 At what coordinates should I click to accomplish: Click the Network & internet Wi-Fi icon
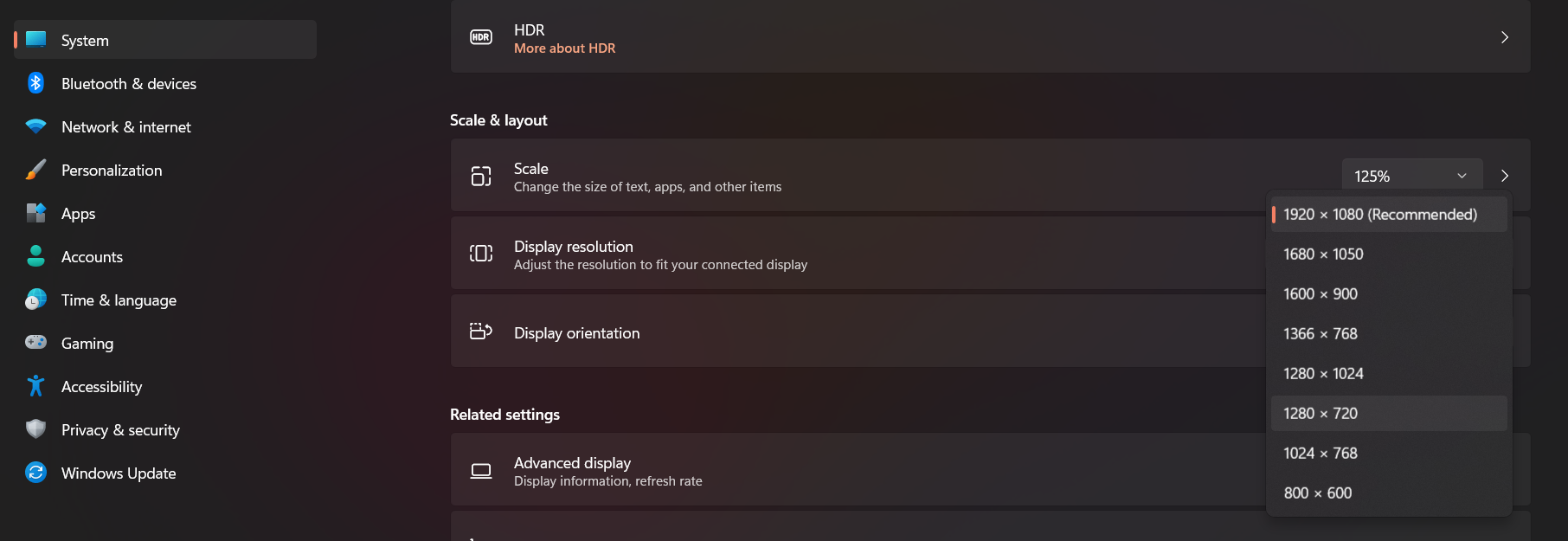pyautogui.click(x=35, y=126)
